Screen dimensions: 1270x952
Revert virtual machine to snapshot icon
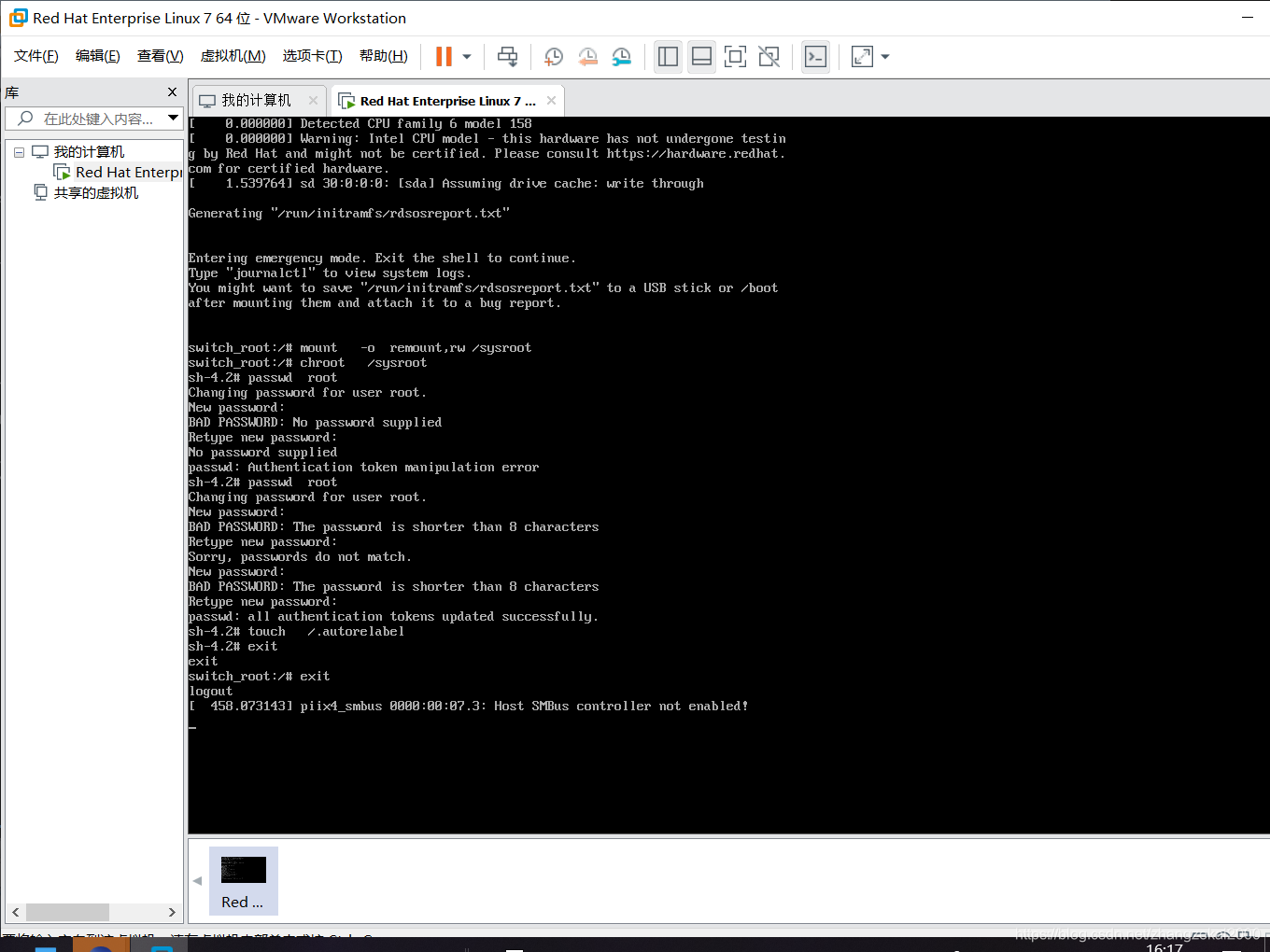(x=587, y=57)
